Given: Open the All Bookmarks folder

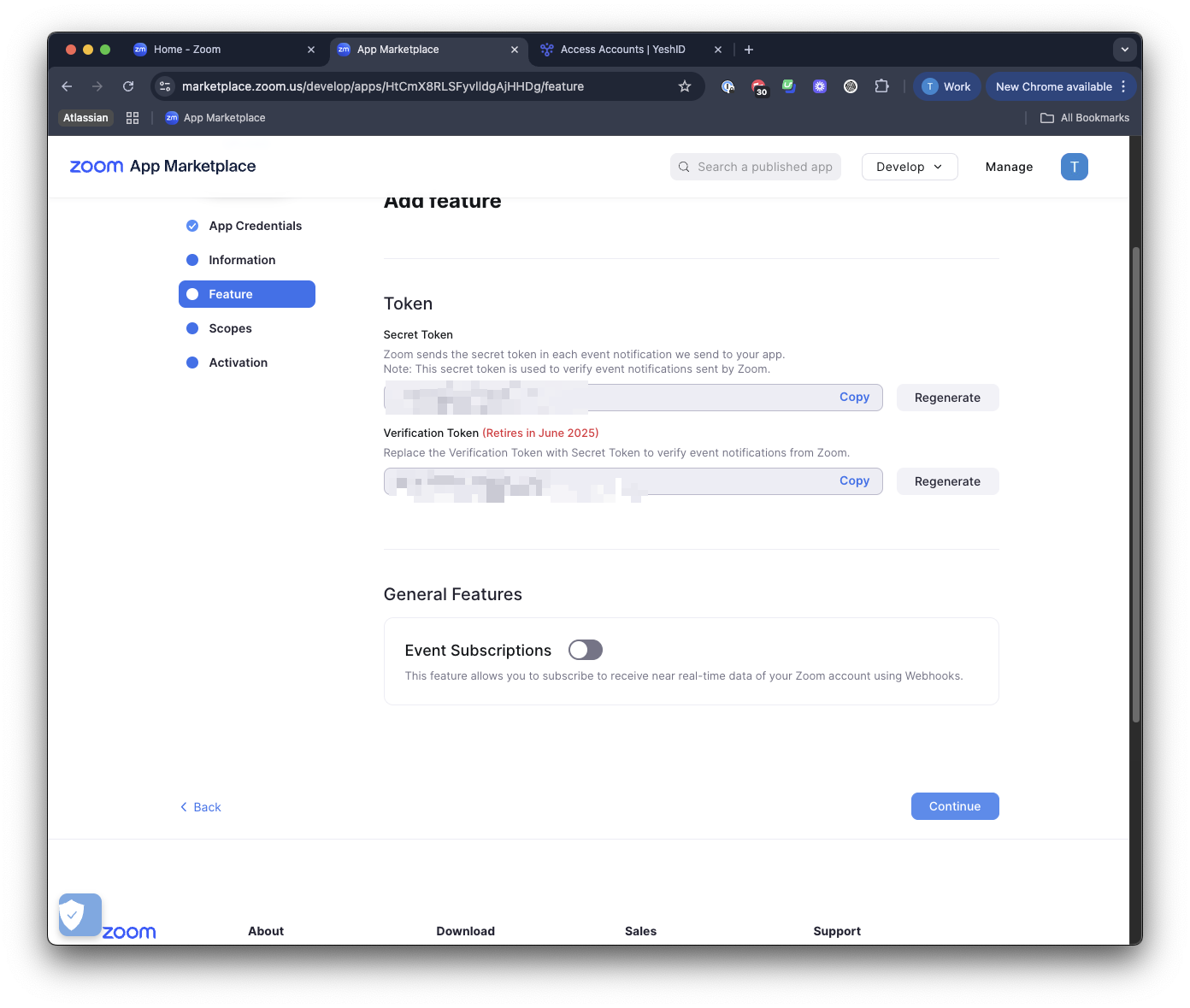Looking at the screenshot, I should pyautogui.click(x=1085, y=118).
